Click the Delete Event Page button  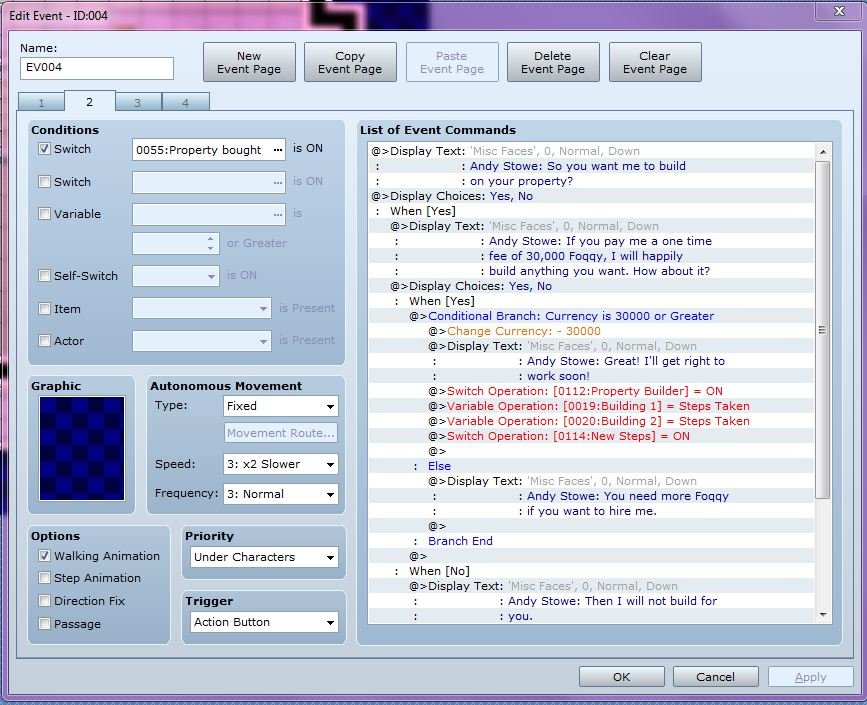tap(553, 62)
